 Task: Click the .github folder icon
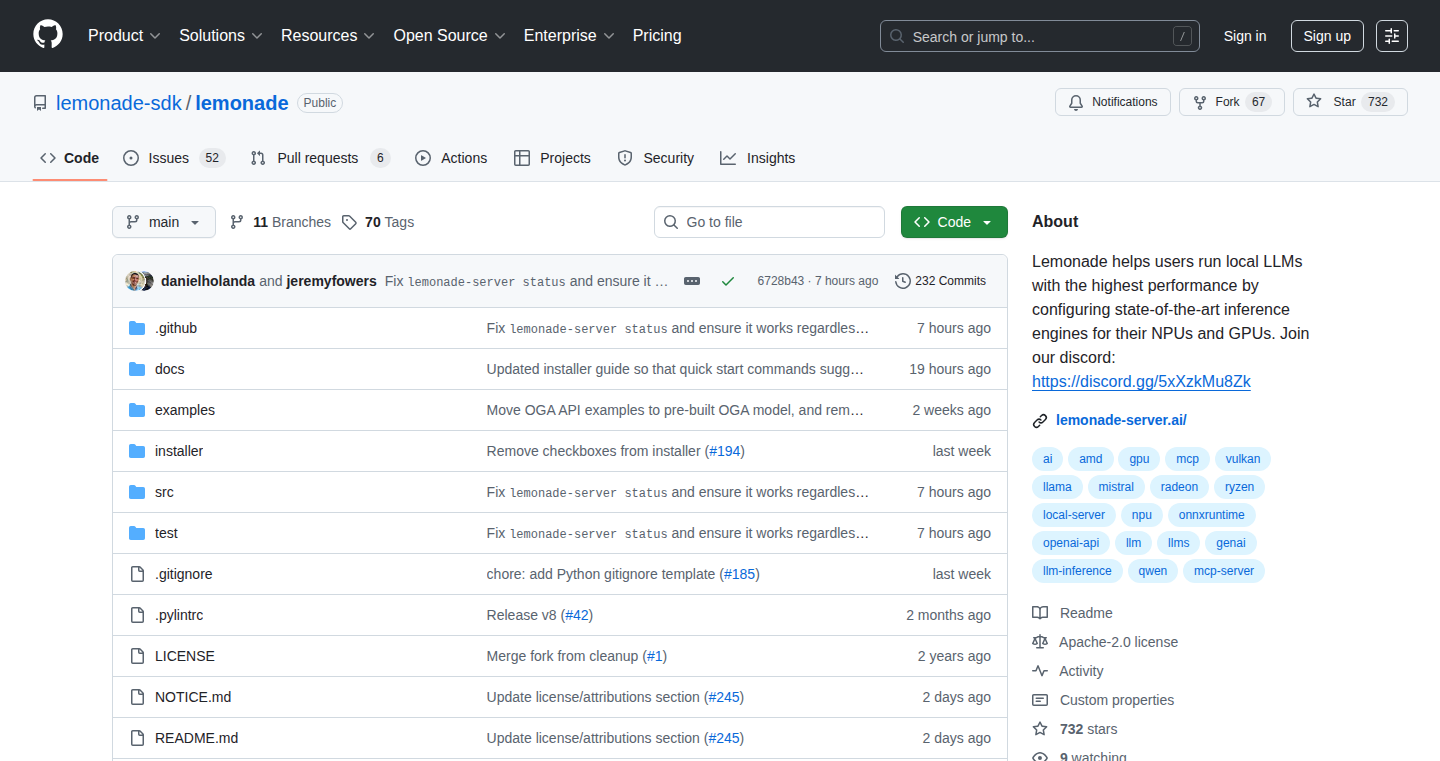(x=137, y=328)
